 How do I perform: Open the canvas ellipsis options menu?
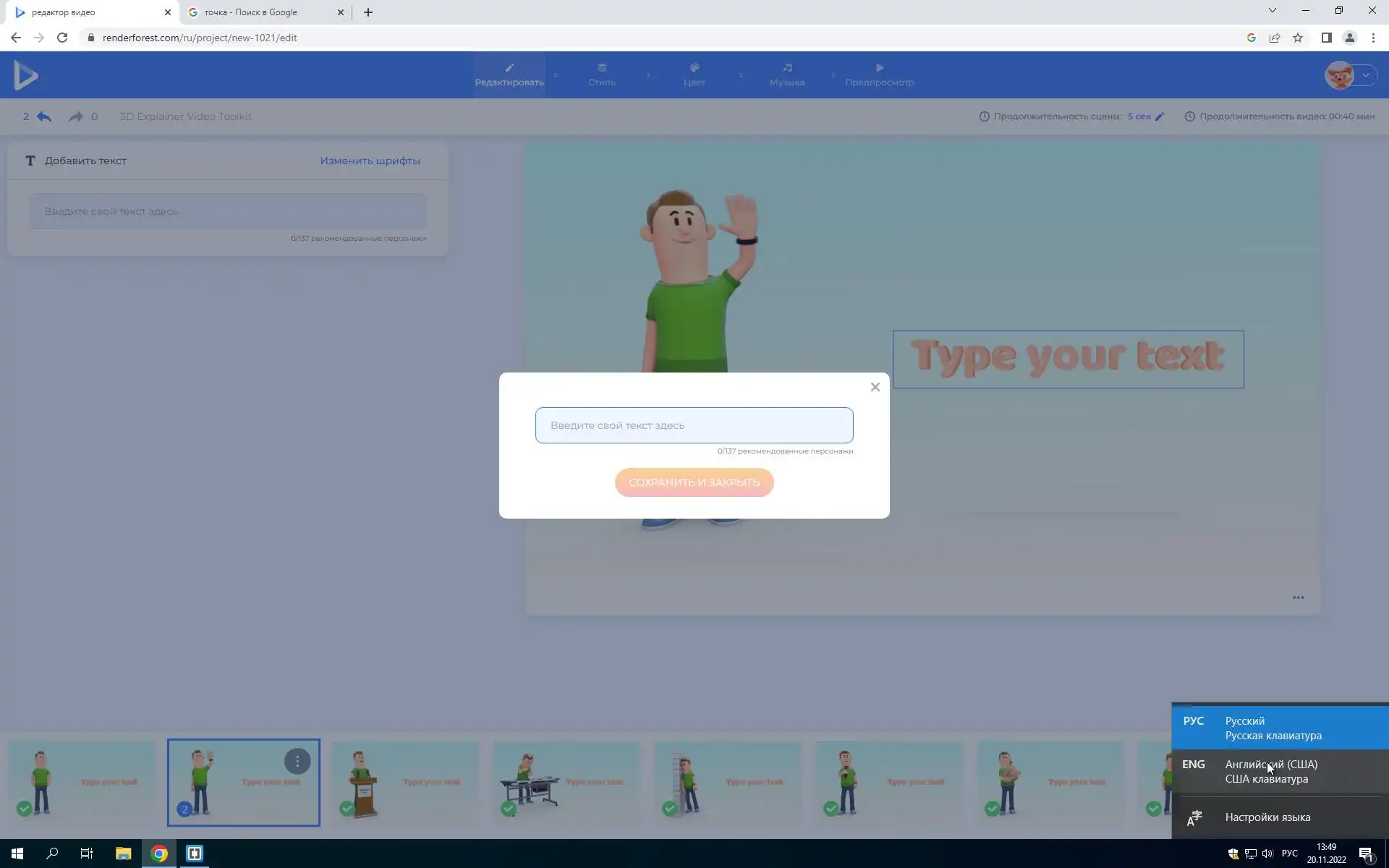1298,597
